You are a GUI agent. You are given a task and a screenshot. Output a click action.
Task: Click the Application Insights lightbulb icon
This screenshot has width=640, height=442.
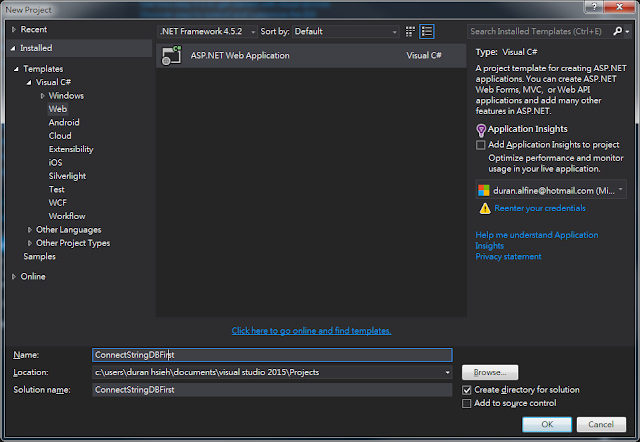[x=481, y=130]
